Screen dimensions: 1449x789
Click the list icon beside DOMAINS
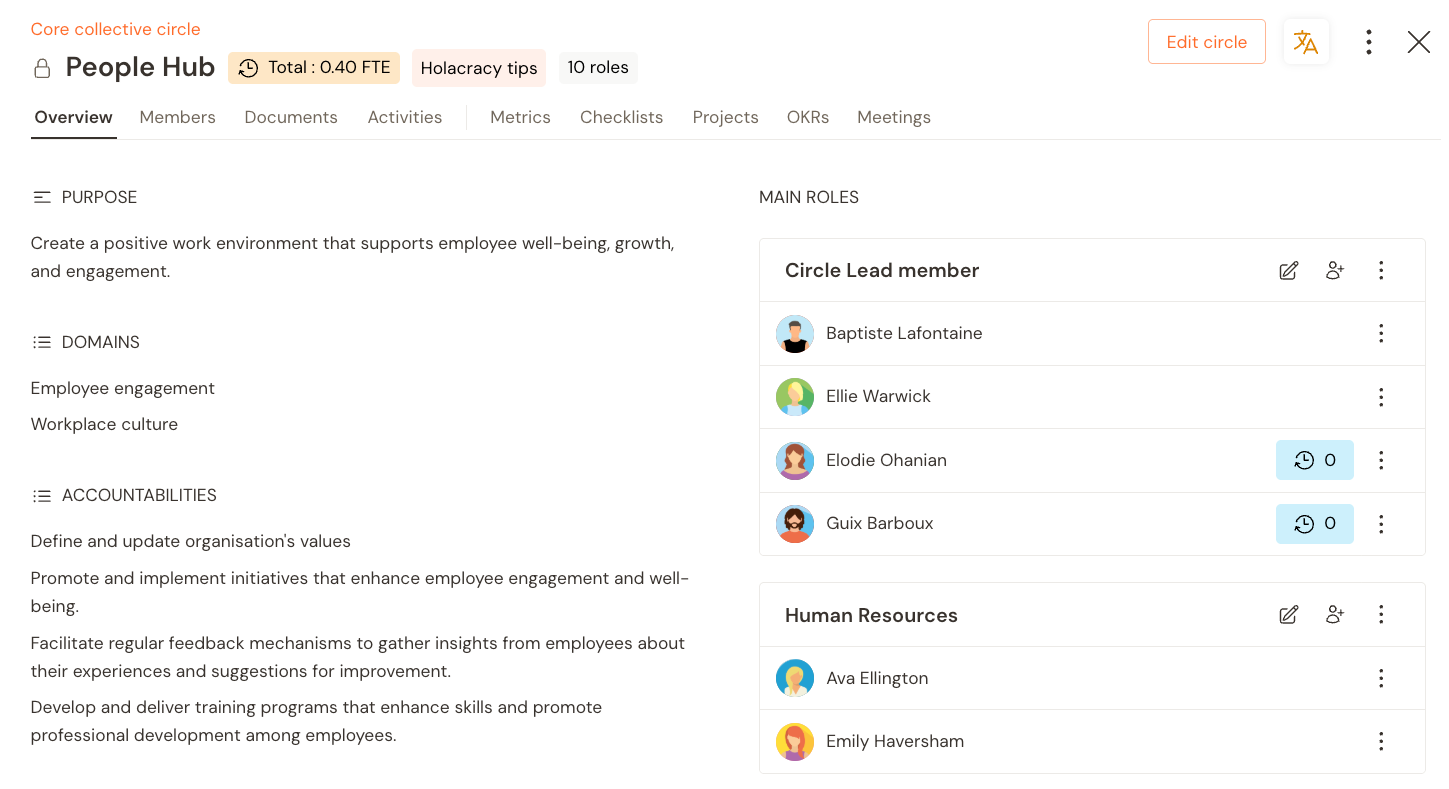click(42, 341)
